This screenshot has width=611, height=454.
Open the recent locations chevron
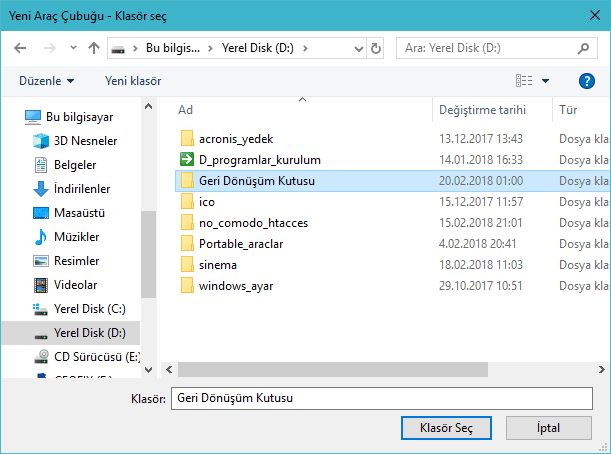coord(73,48)
